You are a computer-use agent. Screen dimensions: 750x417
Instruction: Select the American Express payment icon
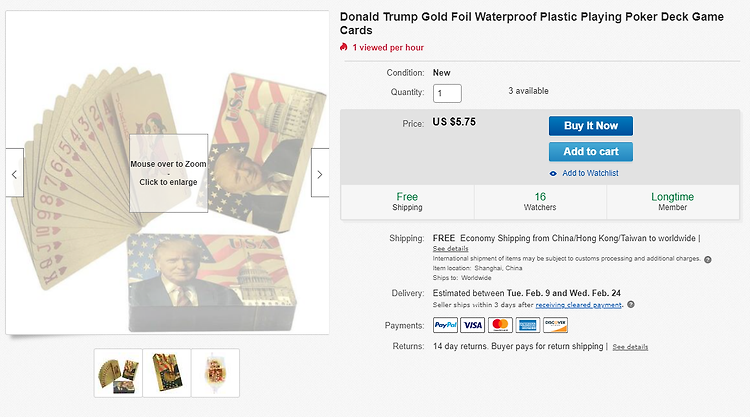pyautogui.click(x=528, y=325)
